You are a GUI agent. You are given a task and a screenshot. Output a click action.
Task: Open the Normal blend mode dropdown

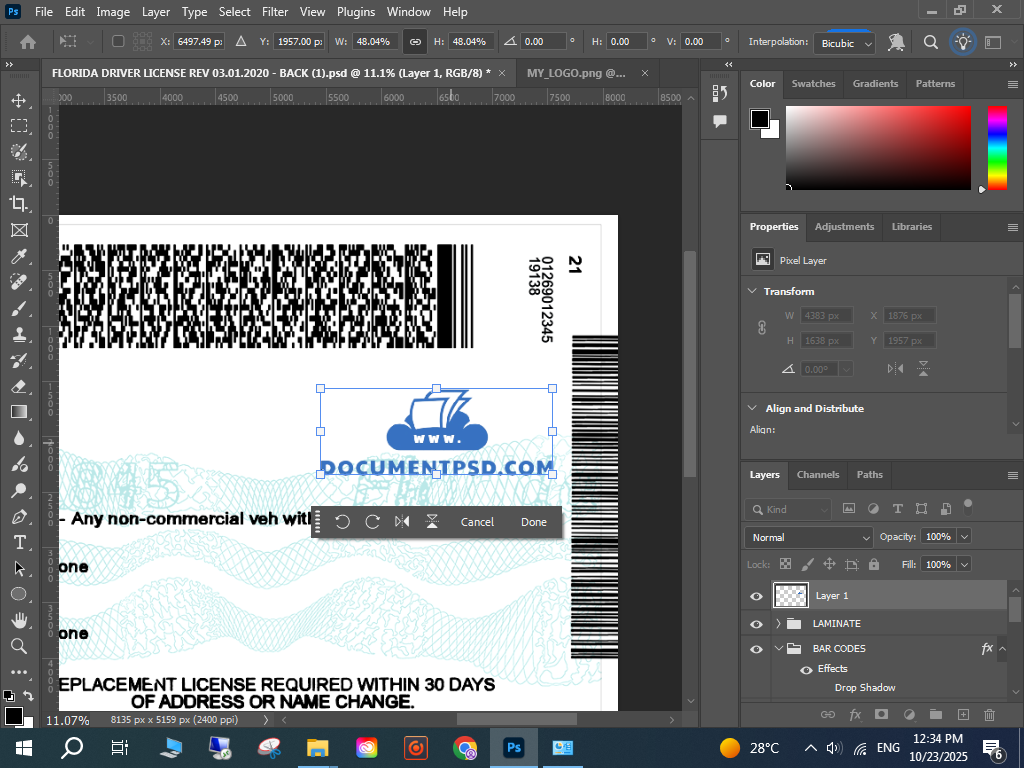(x=810, y=537)
